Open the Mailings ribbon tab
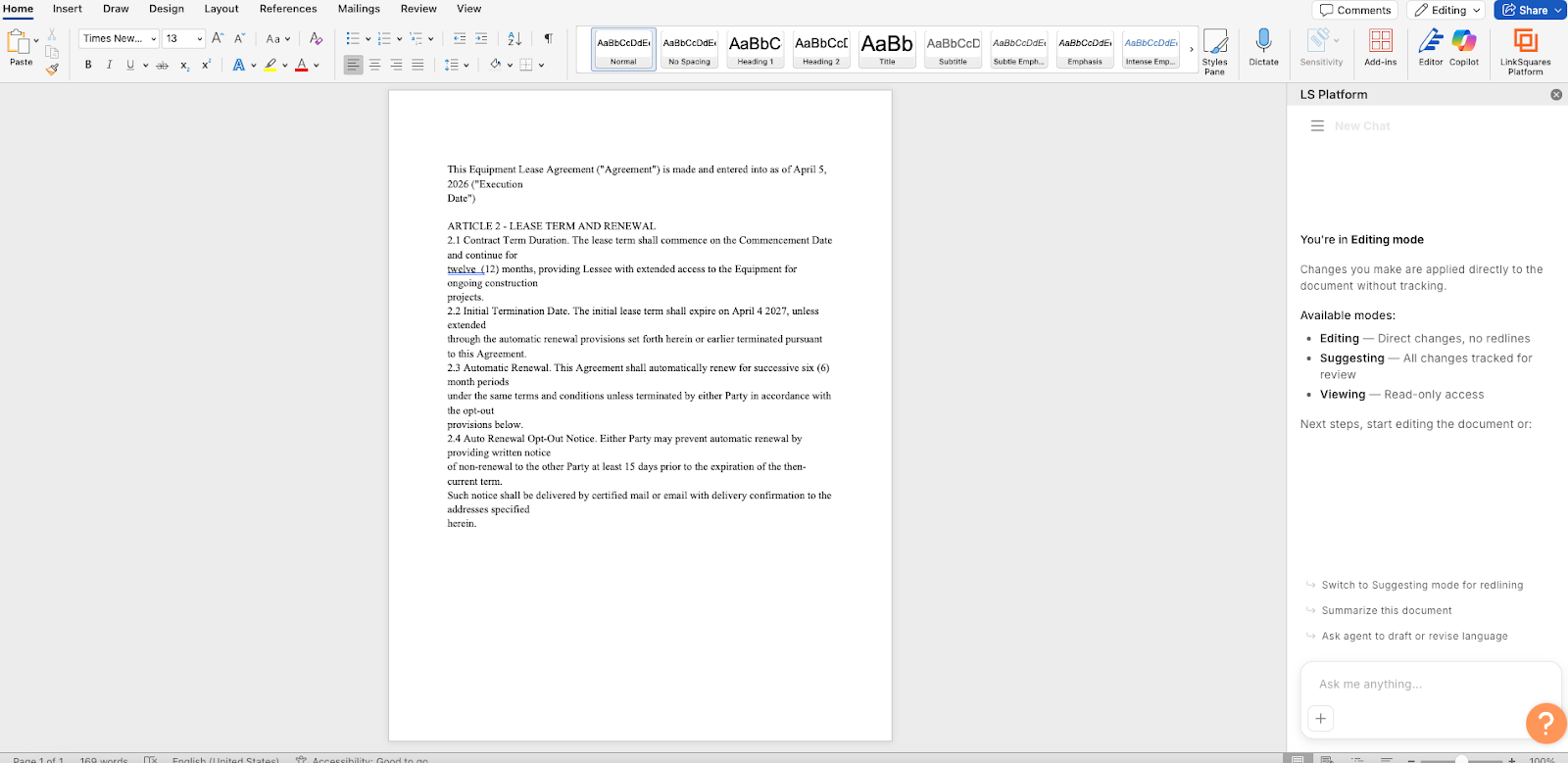 pos(359,9)
